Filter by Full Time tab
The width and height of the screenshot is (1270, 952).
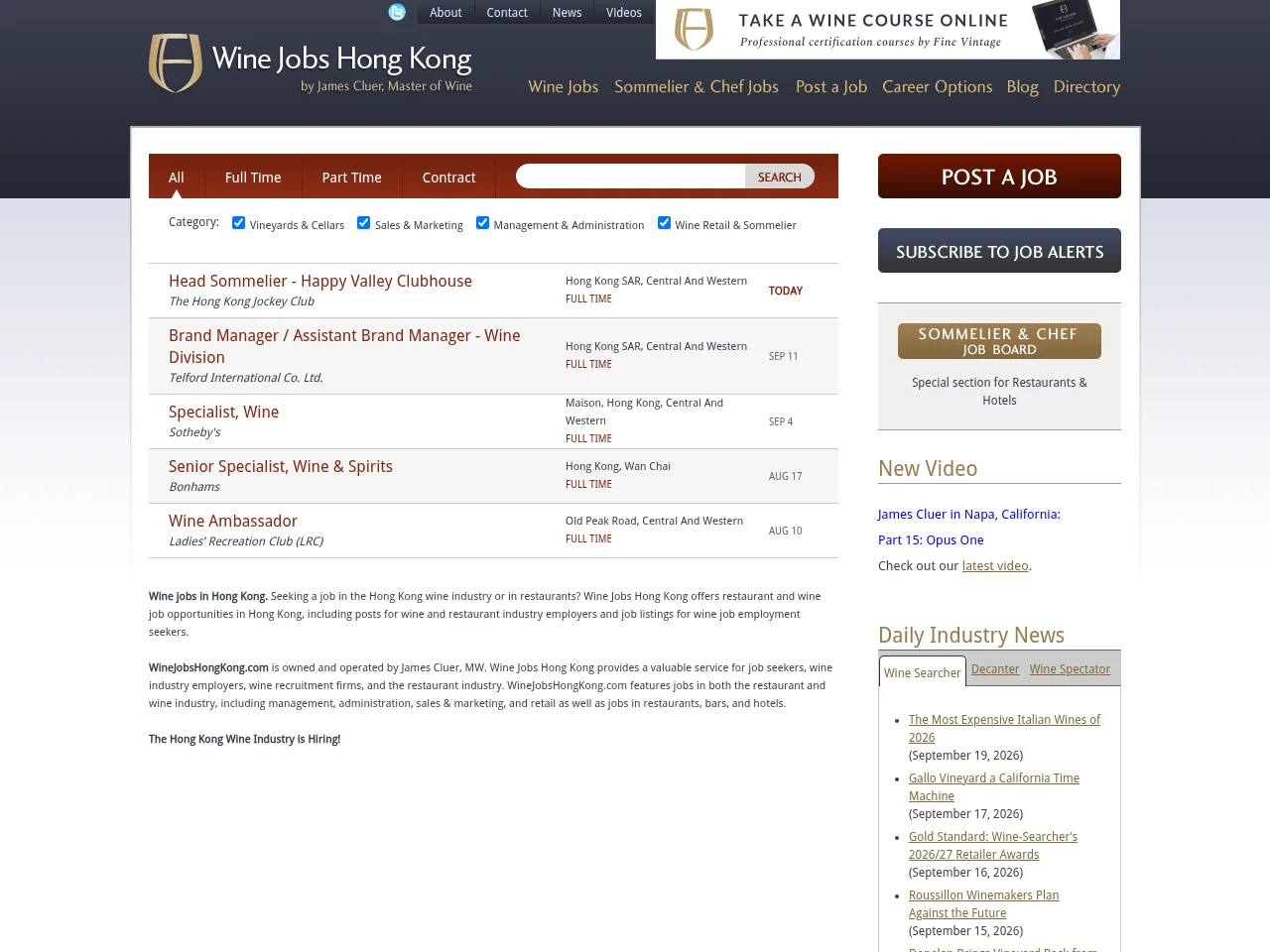[x=253, y=178]
